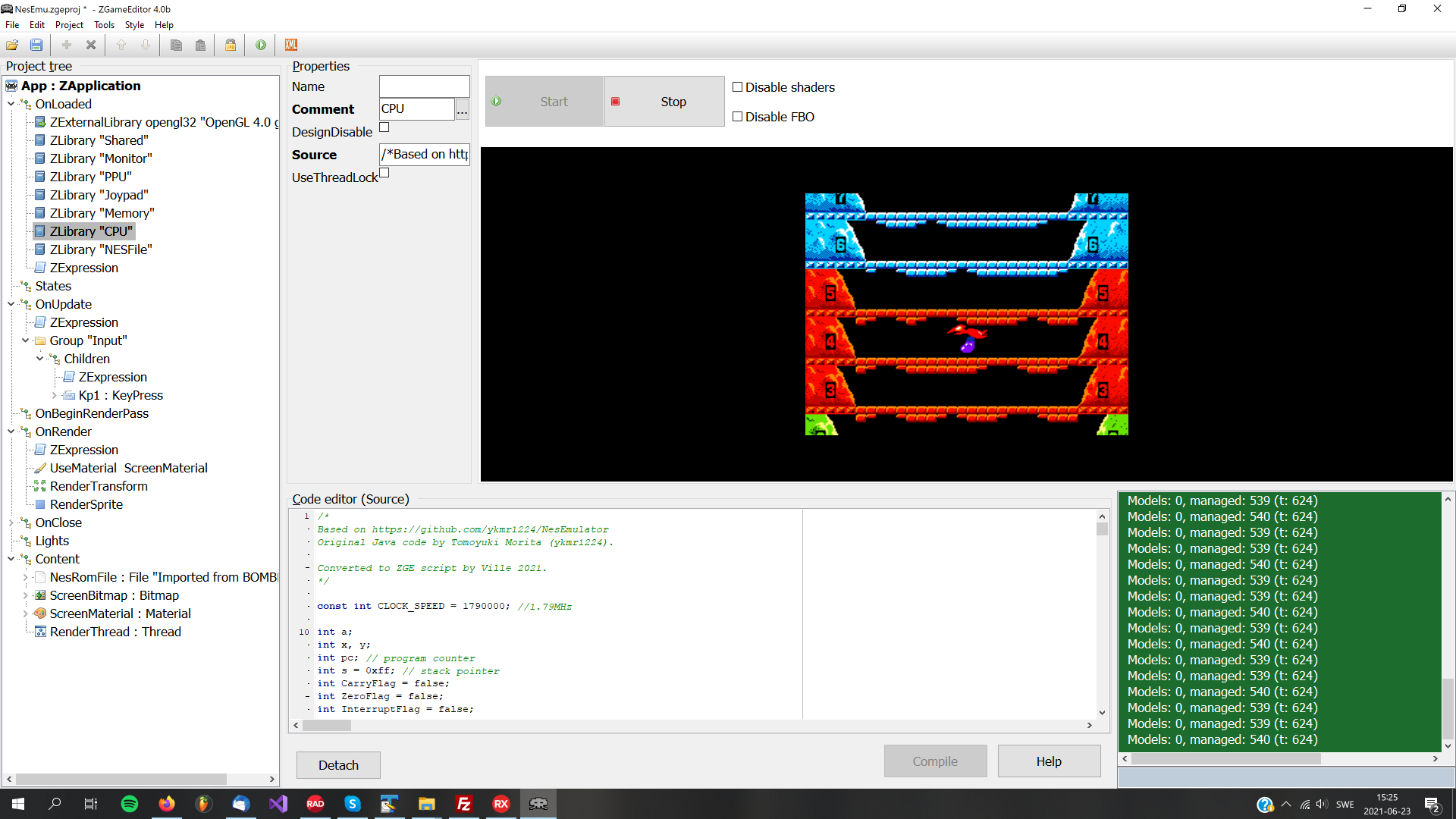The height and width of the screenshot is (819, 1456).
Task: Open Skype from the taskbar
Action: click(353, 804)
